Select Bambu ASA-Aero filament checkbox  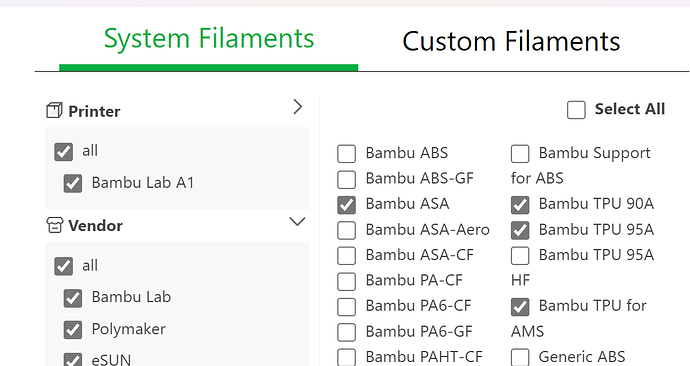pos(346,231)
